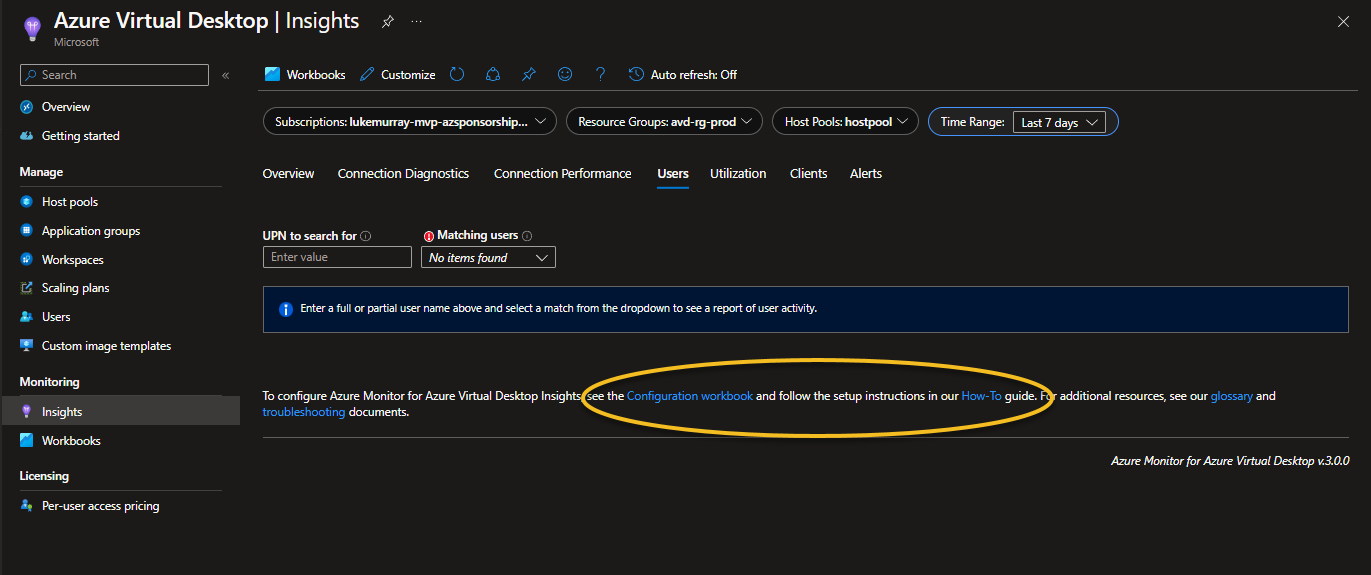Collapse the sidebar with double chevron
The height and width of the screenshot is (575, 1371).
click(x=226, y=75)
